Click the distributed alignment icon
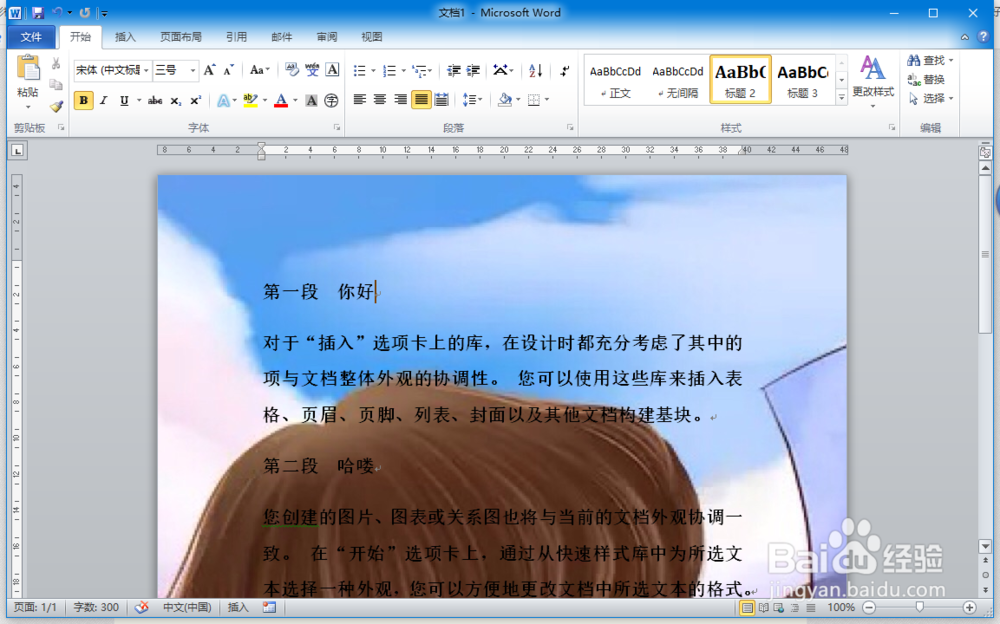 pos(441,100)
